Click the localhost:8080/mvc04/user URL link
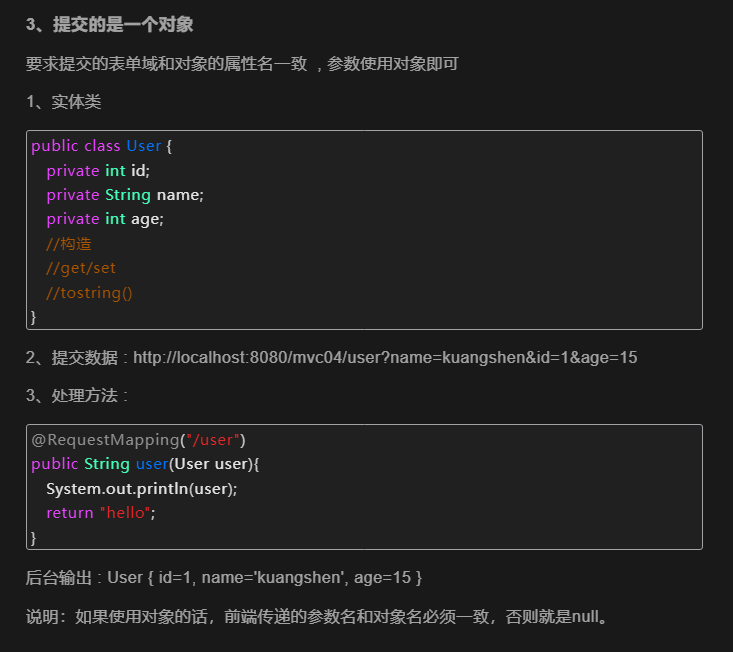 point(385,357)
